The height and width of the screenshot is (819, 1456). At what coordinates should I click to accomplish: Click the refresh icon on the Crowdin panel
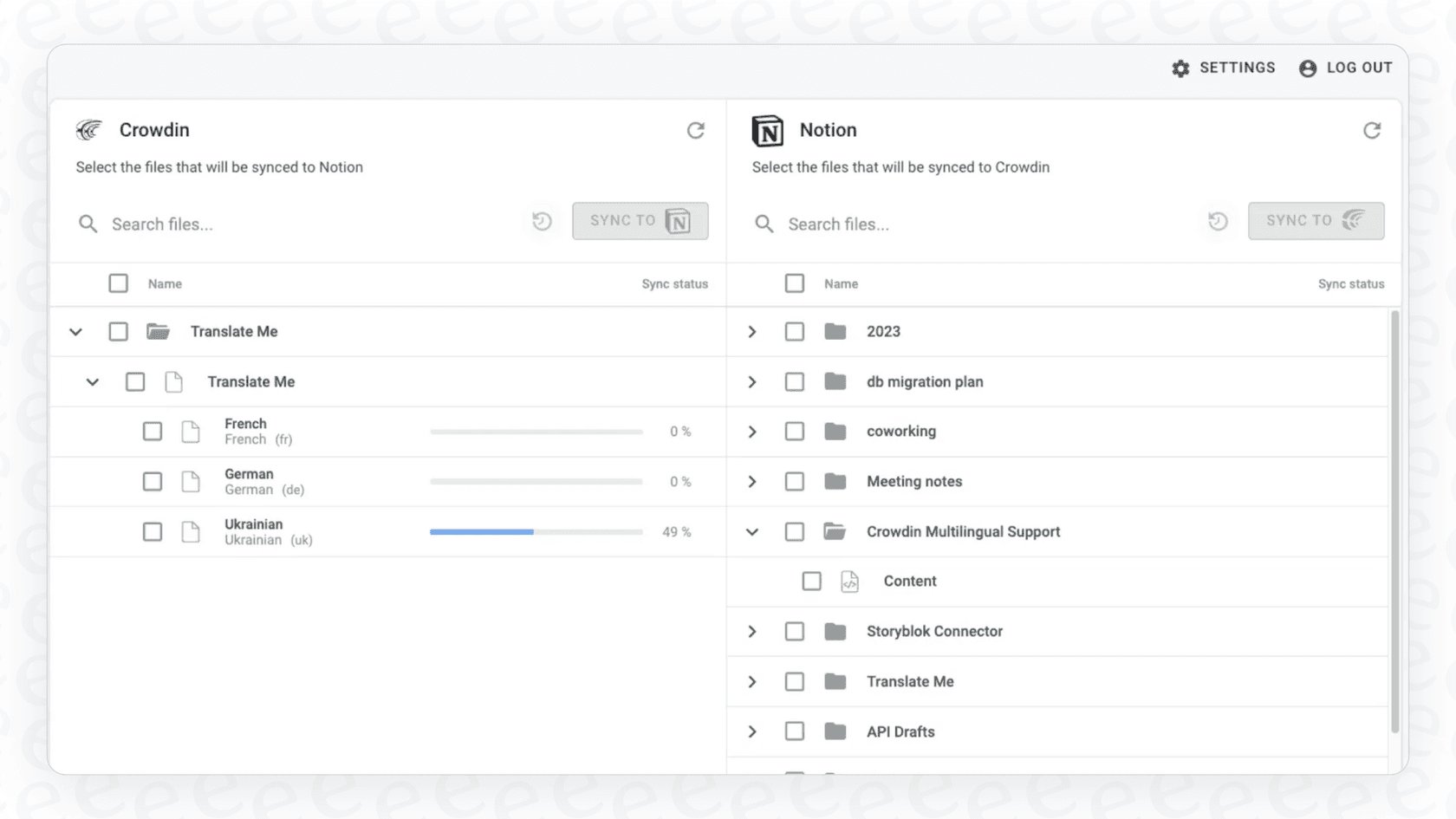[x=697, y=130]
